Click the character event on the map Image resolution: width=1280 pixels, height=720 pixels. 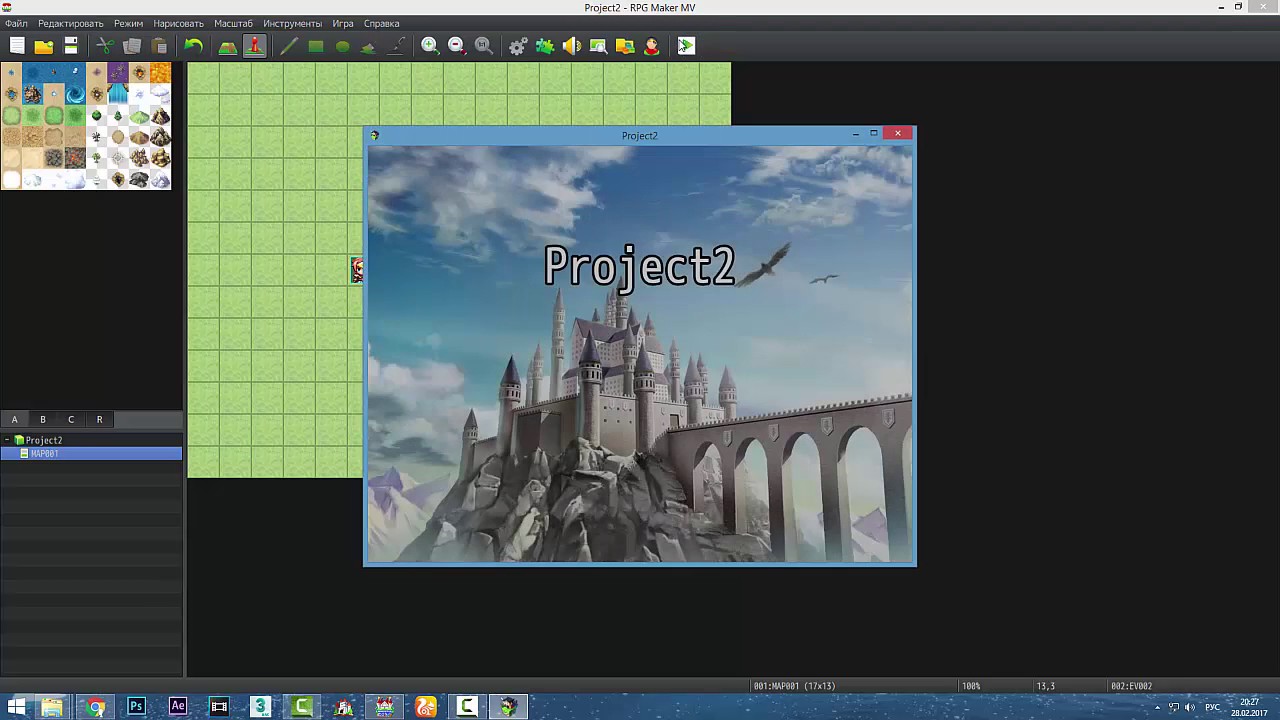tap(357, 270)
